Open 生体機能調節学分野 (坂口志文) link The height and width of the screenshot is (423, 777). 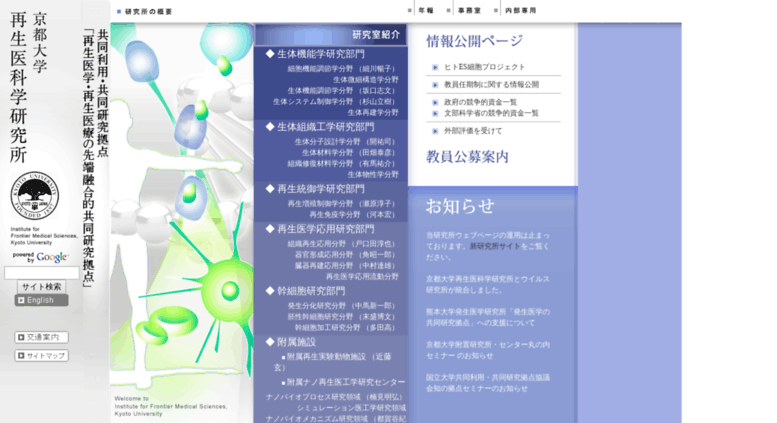[x=342, y=91]
